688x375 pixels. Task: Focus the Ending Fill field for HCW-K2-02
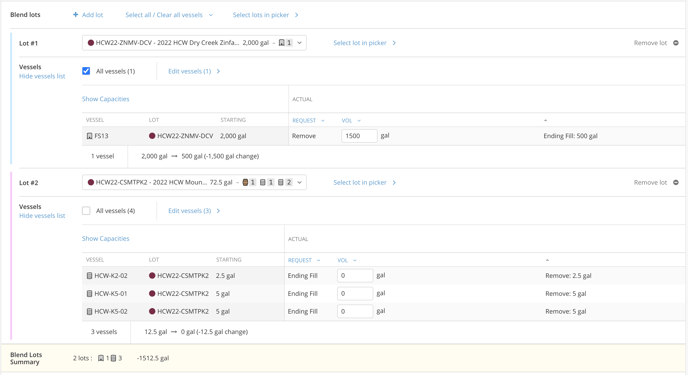coord(355,275)
